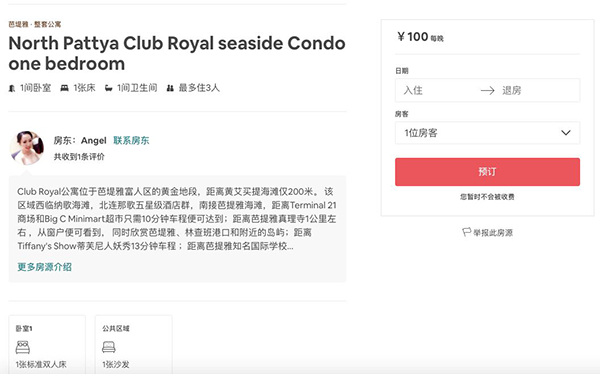Select the 入住 check-in date field
The image size is (600, 374).
point(438,90)
